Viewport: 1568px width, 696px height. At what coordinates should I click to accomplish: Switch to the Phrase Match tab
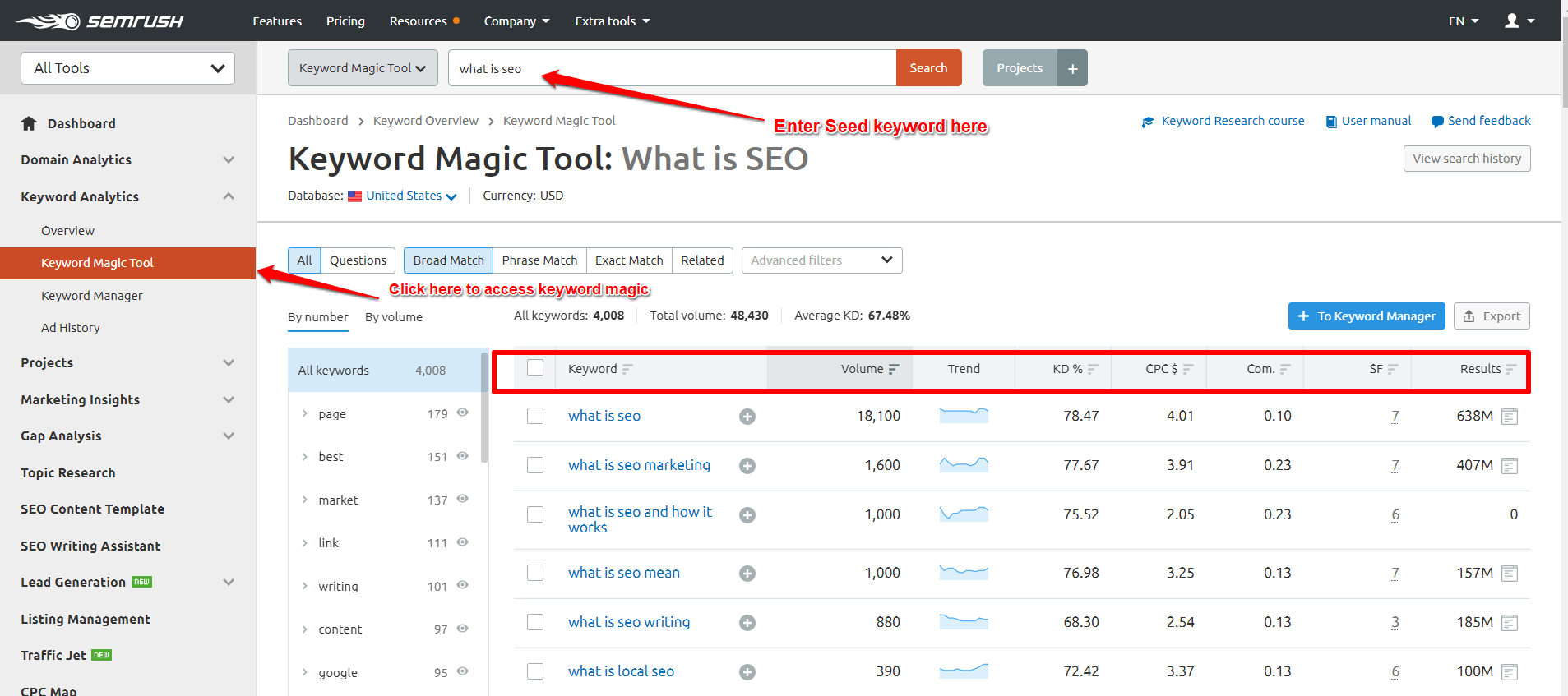click(539, 260)
